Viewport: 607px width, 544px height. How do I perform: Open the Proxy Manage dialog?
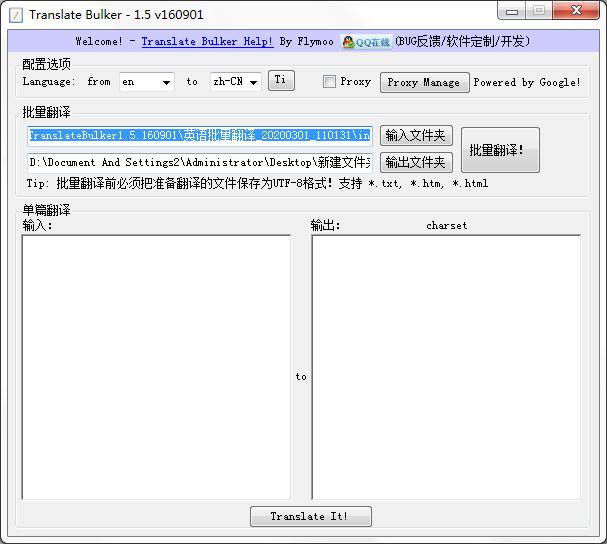click(x=423, y=82)
